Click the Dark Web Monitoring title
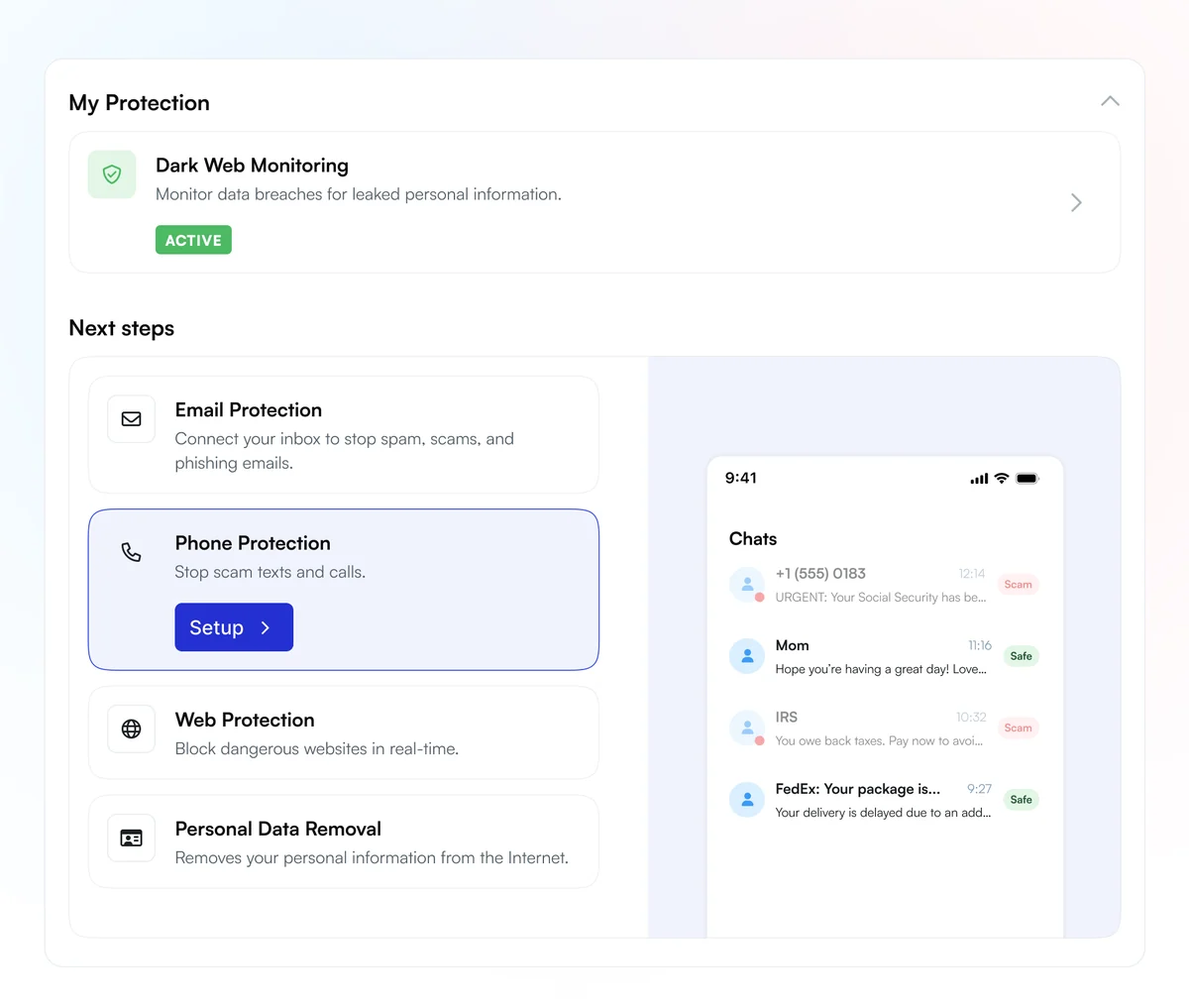The width and height of the screenshot is (1189, 1008). pyautogui.click(x=252, y=166)
